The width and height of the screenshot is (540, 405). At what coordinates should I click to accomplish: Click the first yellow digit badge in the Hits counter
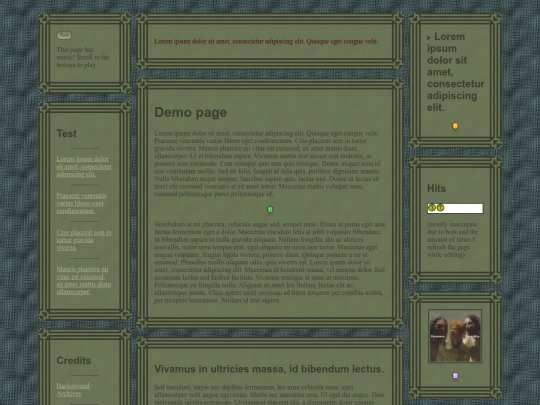pos(432,208)
